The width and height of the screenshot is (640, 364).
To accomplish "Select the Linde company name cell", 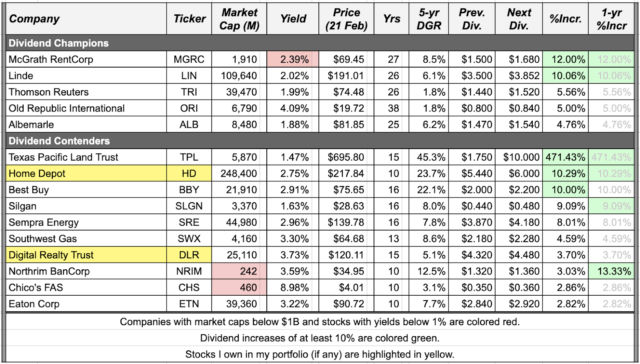I will click(x=86, y=76).
